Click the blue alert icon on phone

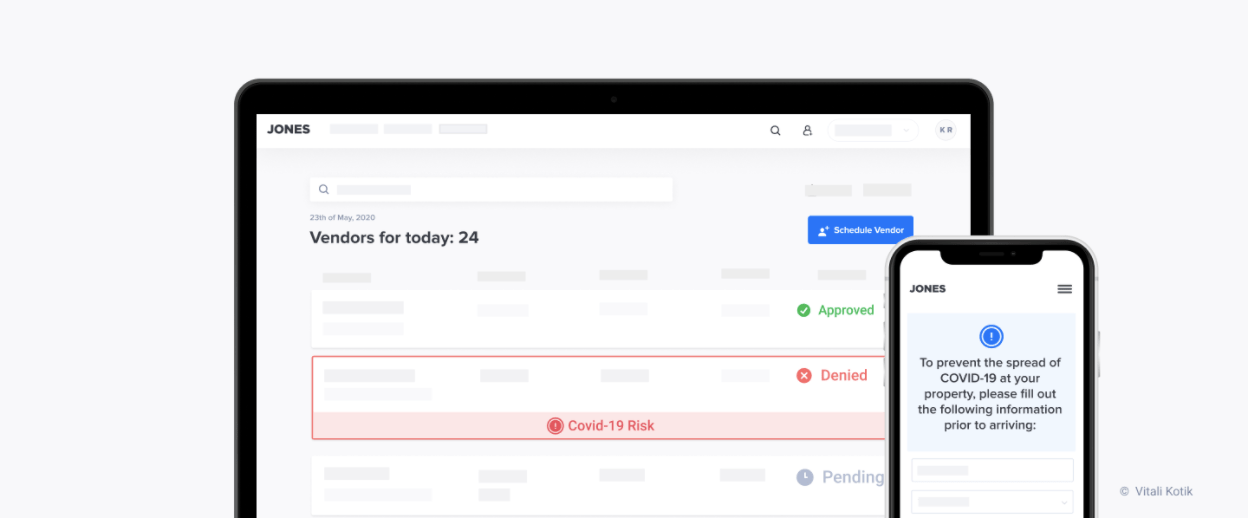point(991,336)
